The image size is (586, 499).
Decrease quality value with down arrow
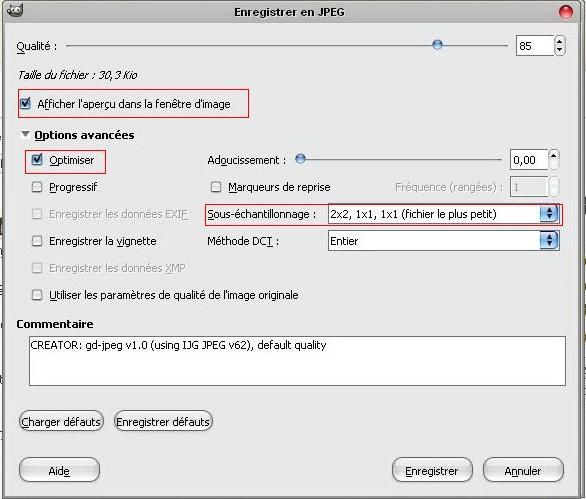click(x=559, y=50)
